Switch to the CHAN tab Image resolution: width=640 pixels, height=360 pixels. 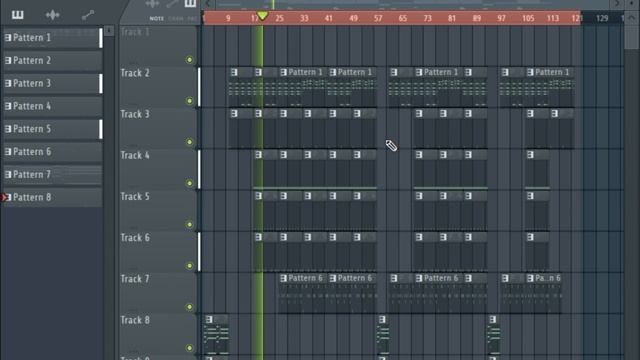tap(176, 19)
